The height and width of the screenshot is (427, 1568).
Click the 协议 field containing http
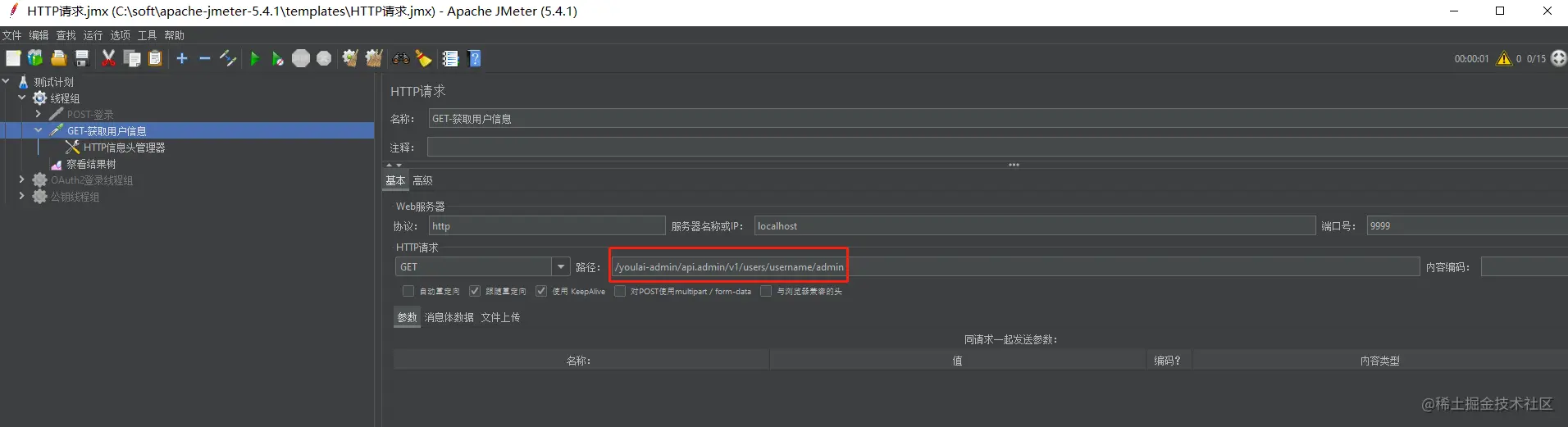coord(547,225)
